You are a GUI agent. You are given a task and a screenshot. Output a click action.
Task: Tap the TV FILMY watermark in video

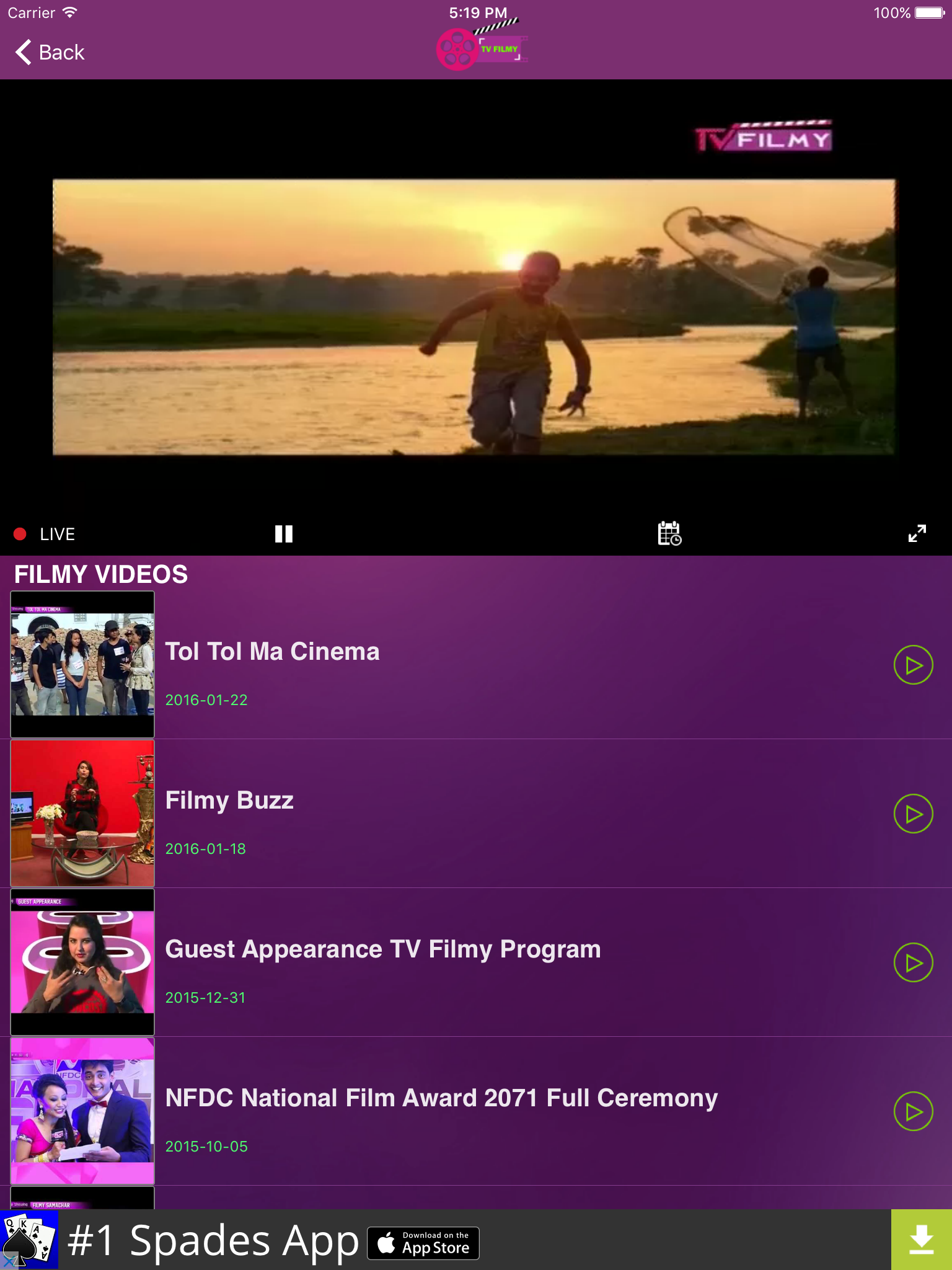pos(763,136)
